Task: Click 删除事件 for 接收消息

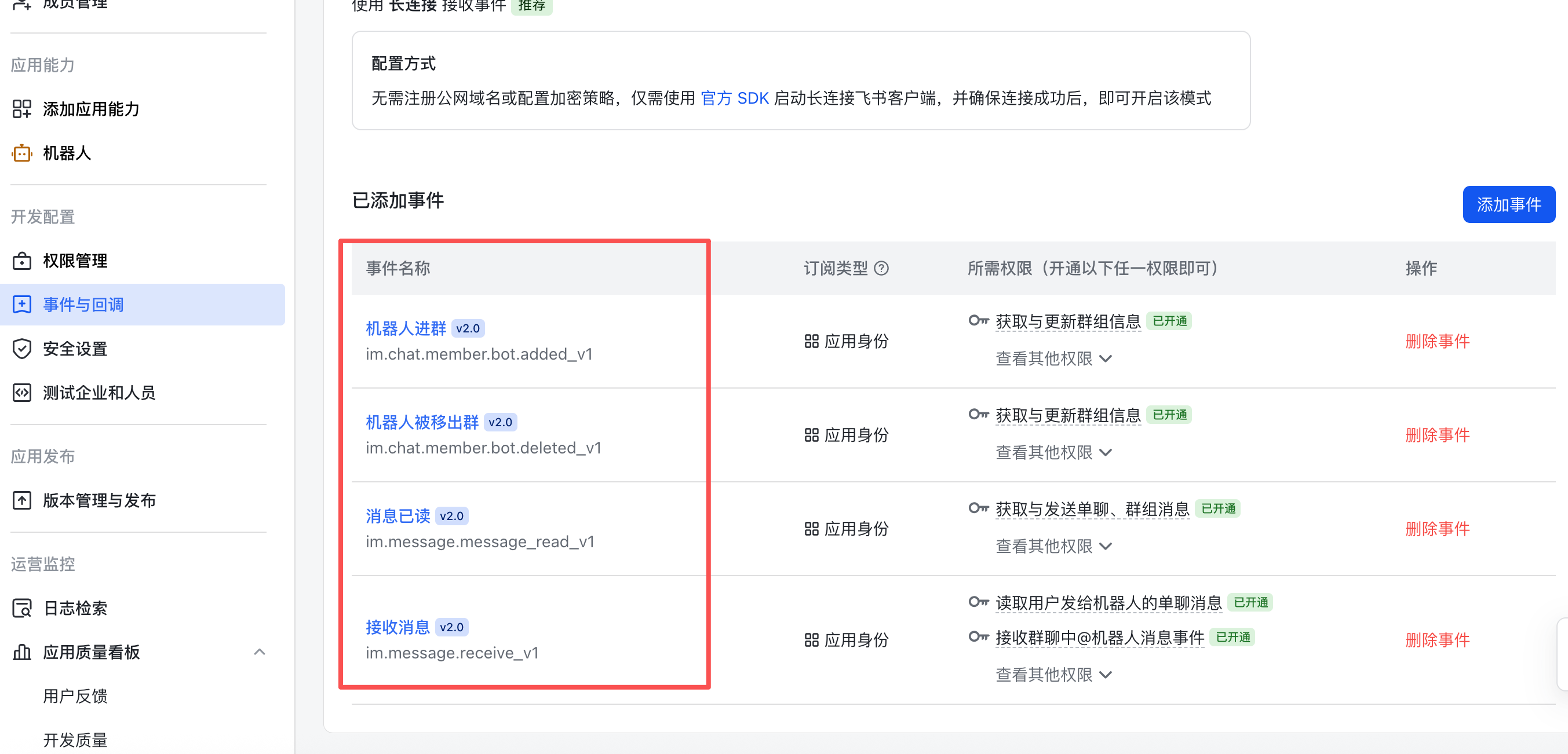Action: 1437,640
